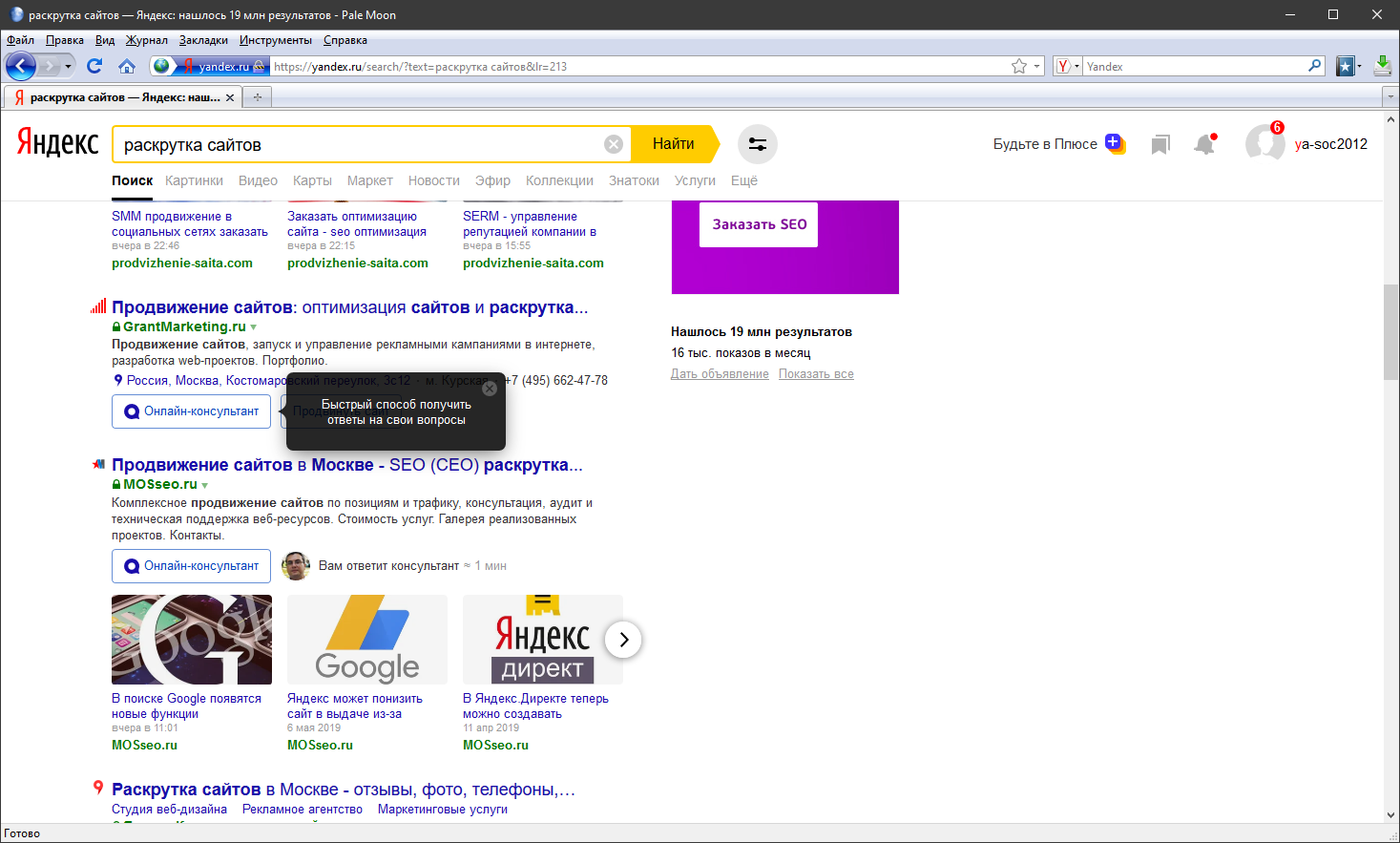Open the browser home page icon
Screen dimensions: 1400x843
tap(127, 66)
